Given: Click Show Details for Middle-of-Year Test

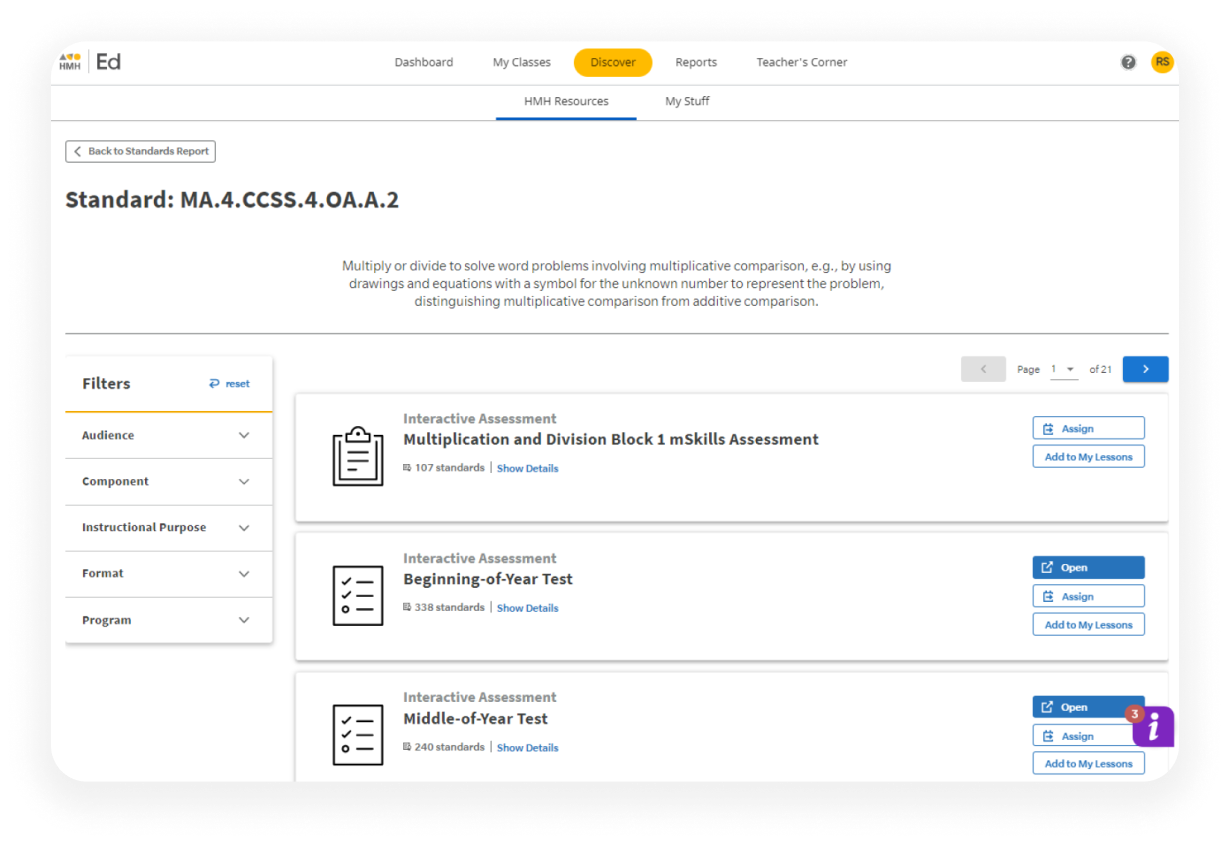Looking at the screenshot, I should (527, 747).
